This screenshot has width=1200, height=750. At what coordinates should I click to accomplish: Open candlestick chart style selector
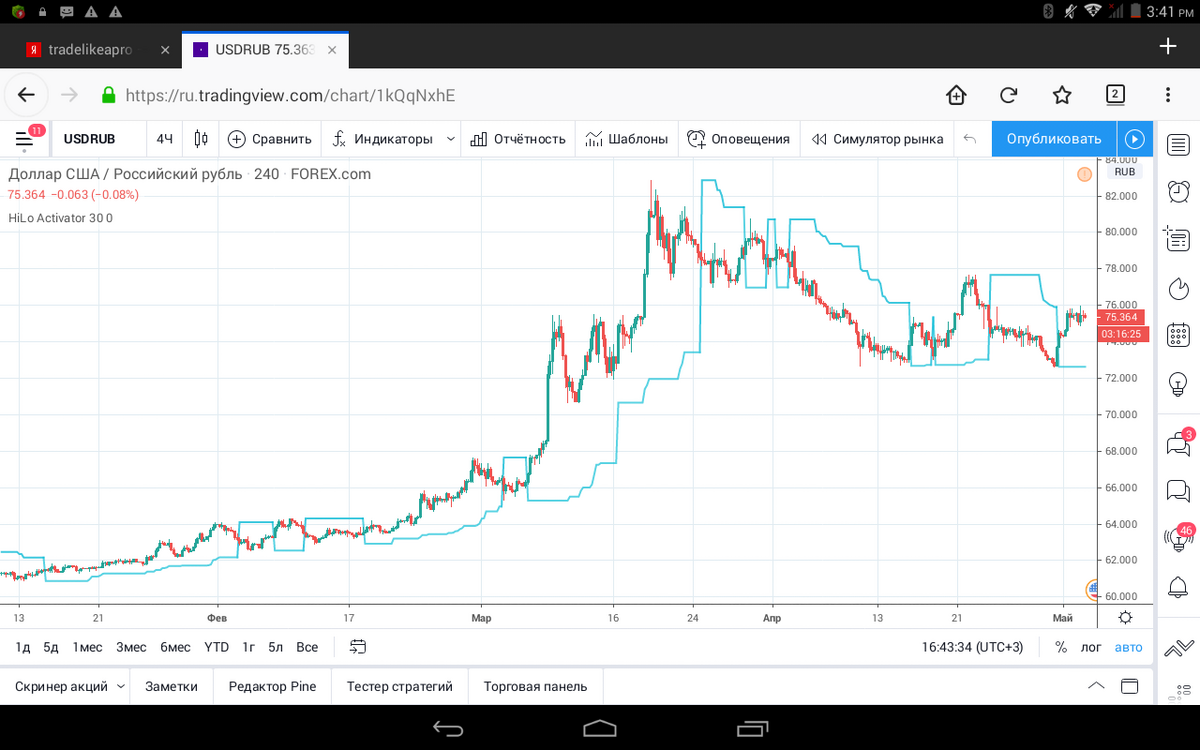[x=202, y=139]
